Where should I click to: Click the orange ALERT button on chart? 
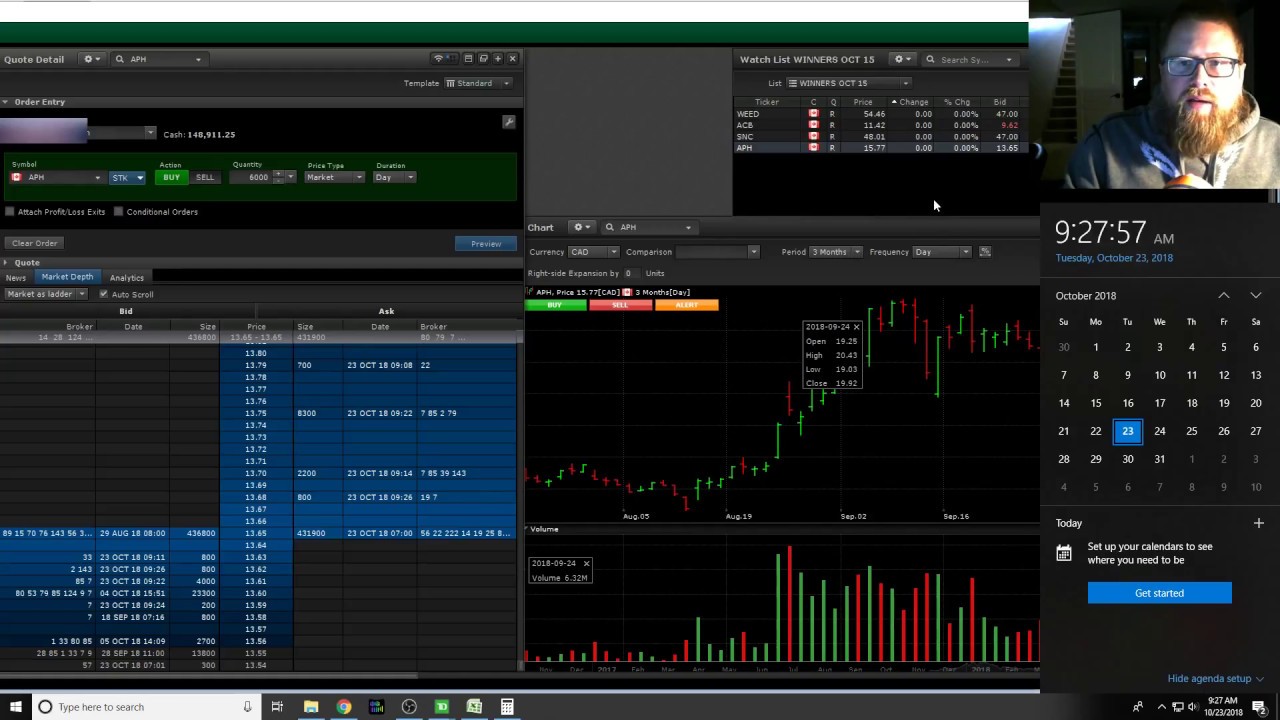click(x=687, y=305)
